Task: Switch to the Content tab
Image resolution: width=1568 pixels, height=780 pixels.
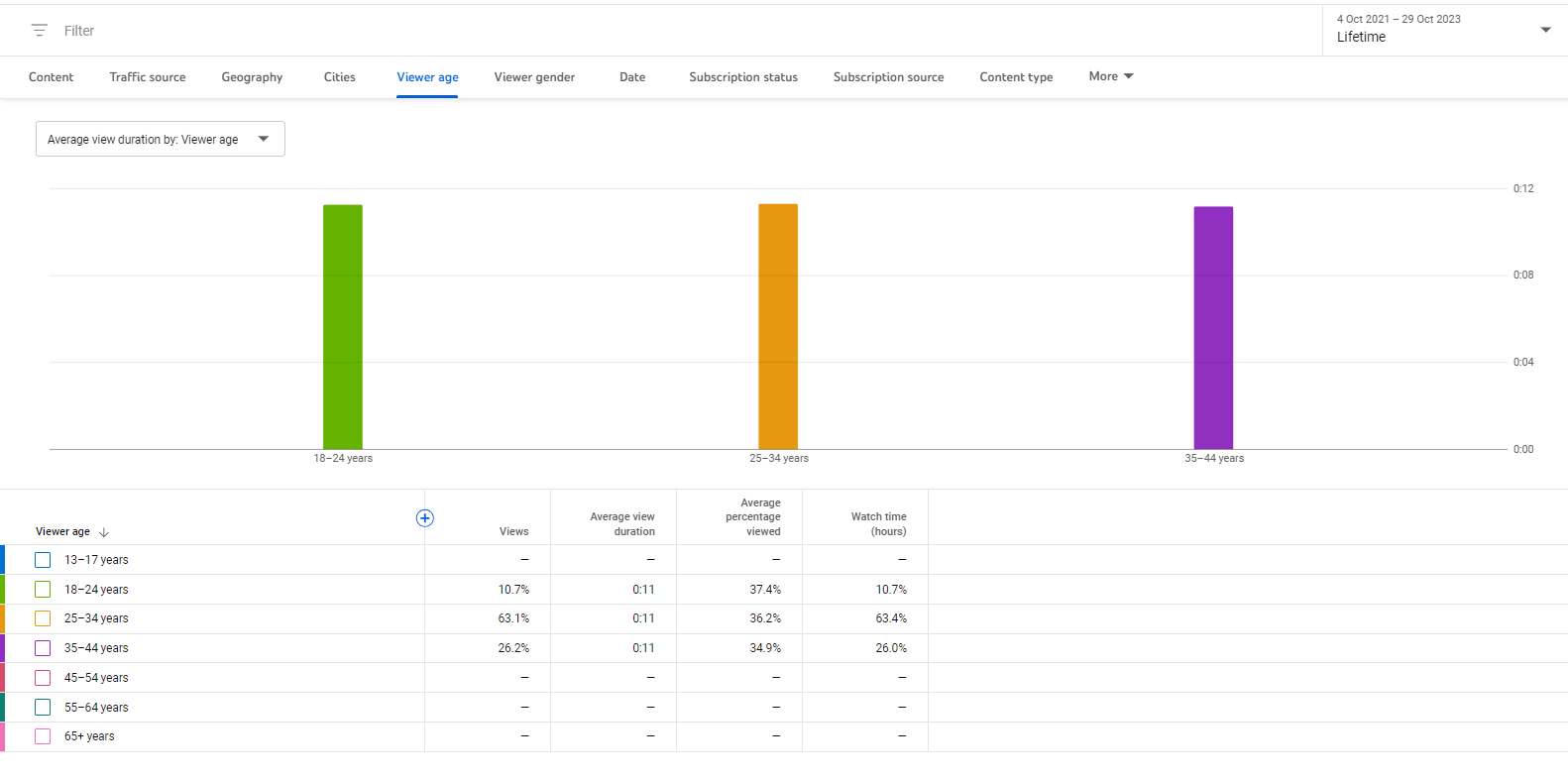Action: point(51,77)
